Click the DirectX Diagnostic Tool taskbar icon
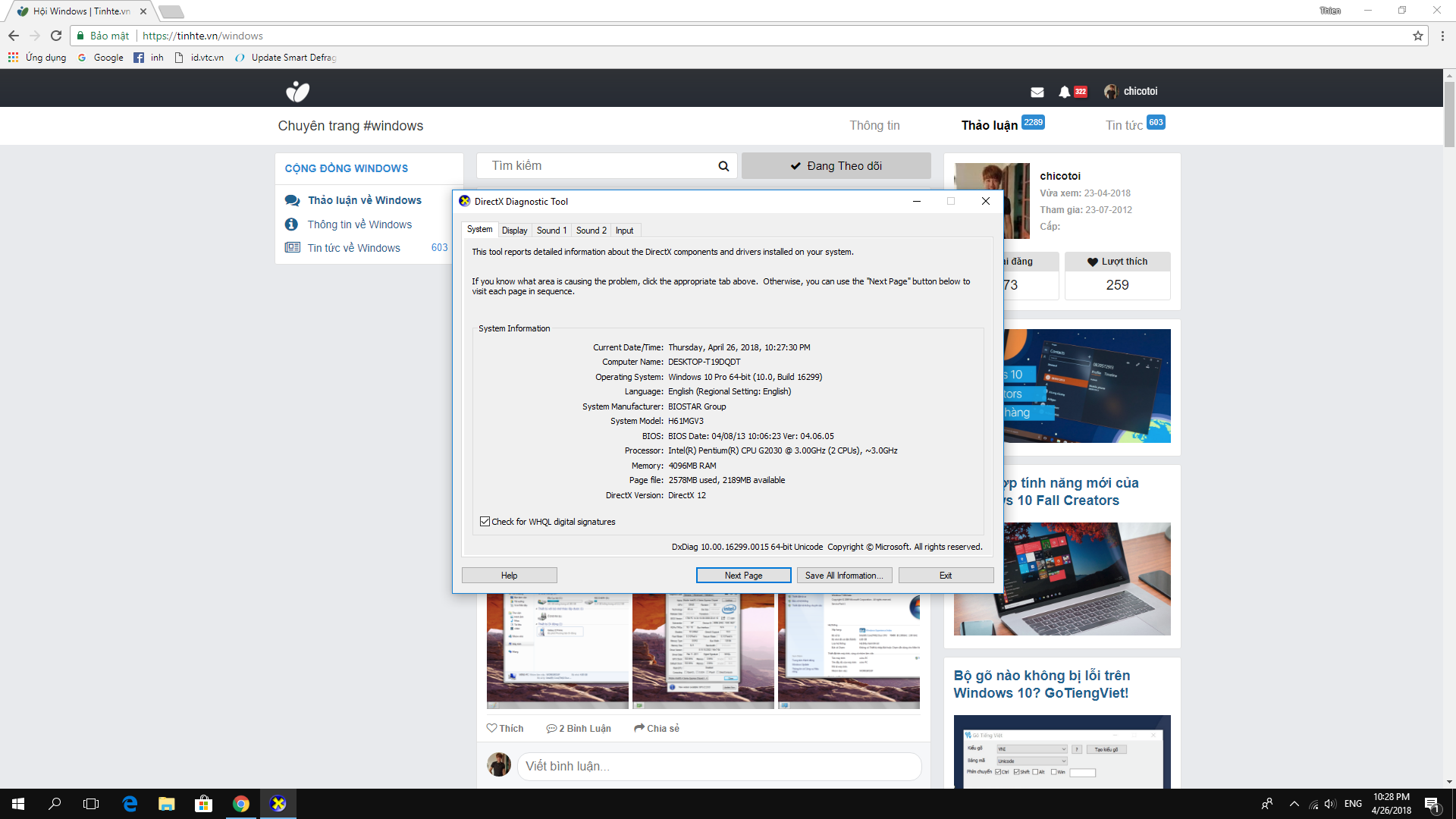 click(278, 804)
